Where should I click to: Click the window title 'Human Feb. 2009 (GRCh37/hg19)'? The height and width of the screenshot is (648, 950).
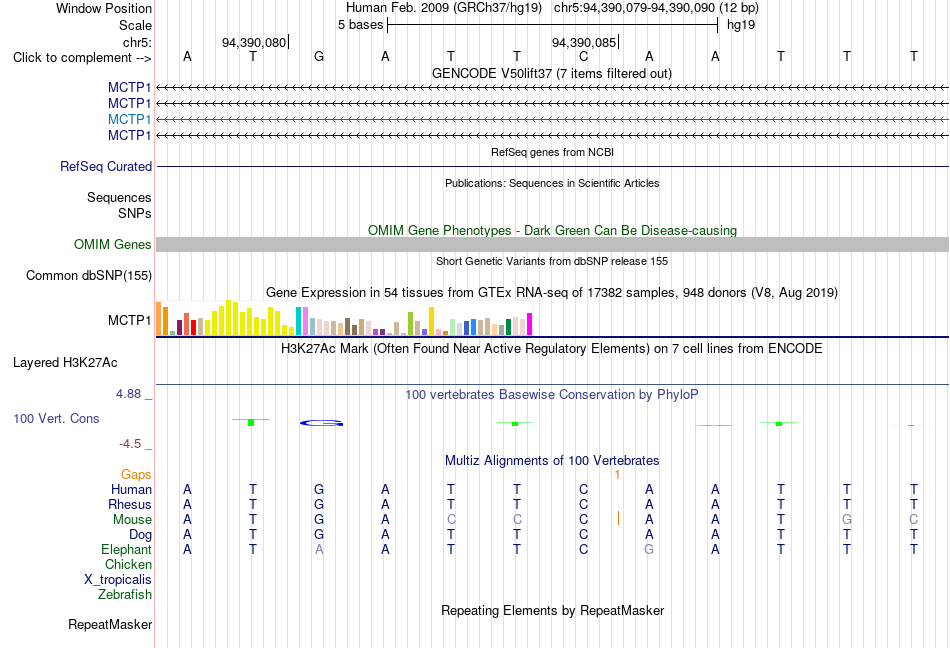(443, 8)
